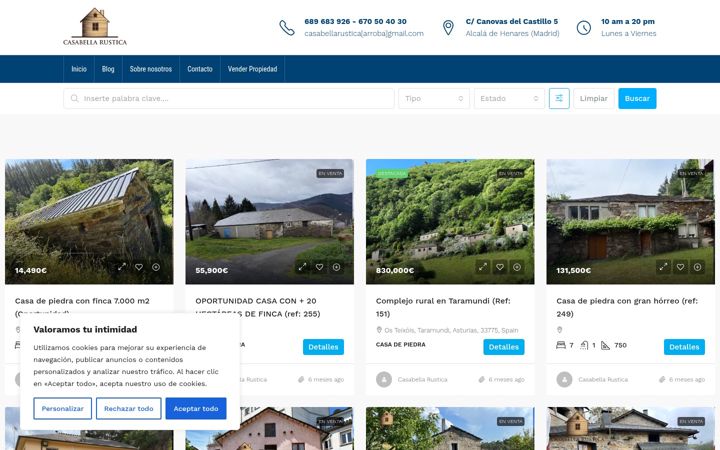Favorite the 830,000€ listing heart icon
The width and height of the screenshot is (720, 450).
point(500,267)
